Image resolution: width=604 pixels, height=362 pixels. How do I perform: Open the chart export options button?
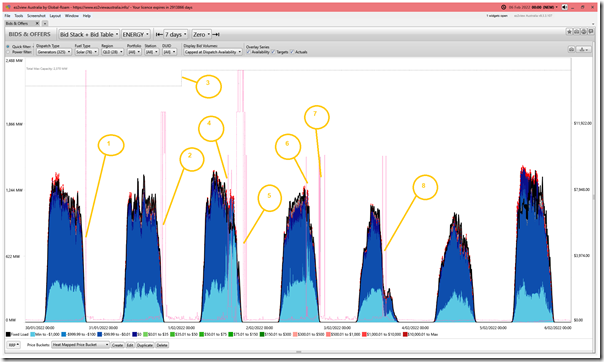584,49
